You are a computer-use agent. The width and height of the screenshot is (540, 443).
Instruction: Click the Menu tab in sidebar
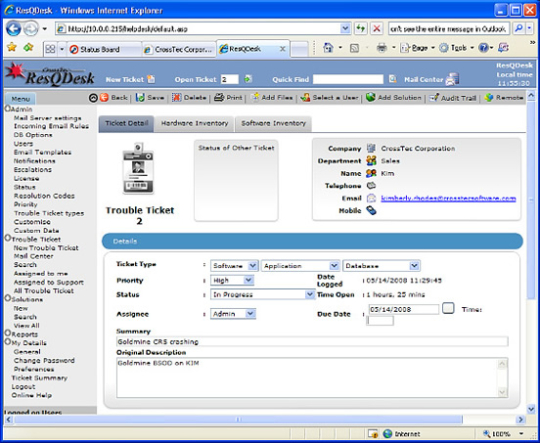point(20,99)
